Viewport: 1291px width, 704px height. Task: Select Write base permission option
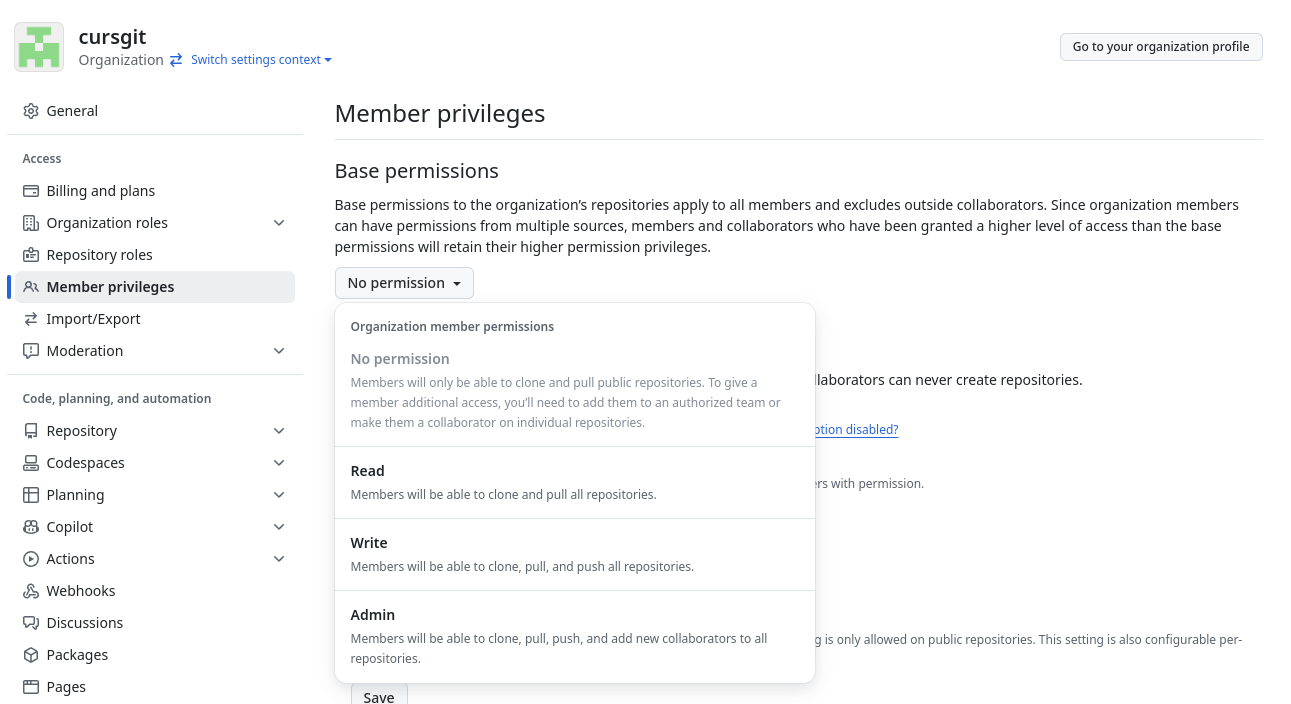(x=575, y=554)
